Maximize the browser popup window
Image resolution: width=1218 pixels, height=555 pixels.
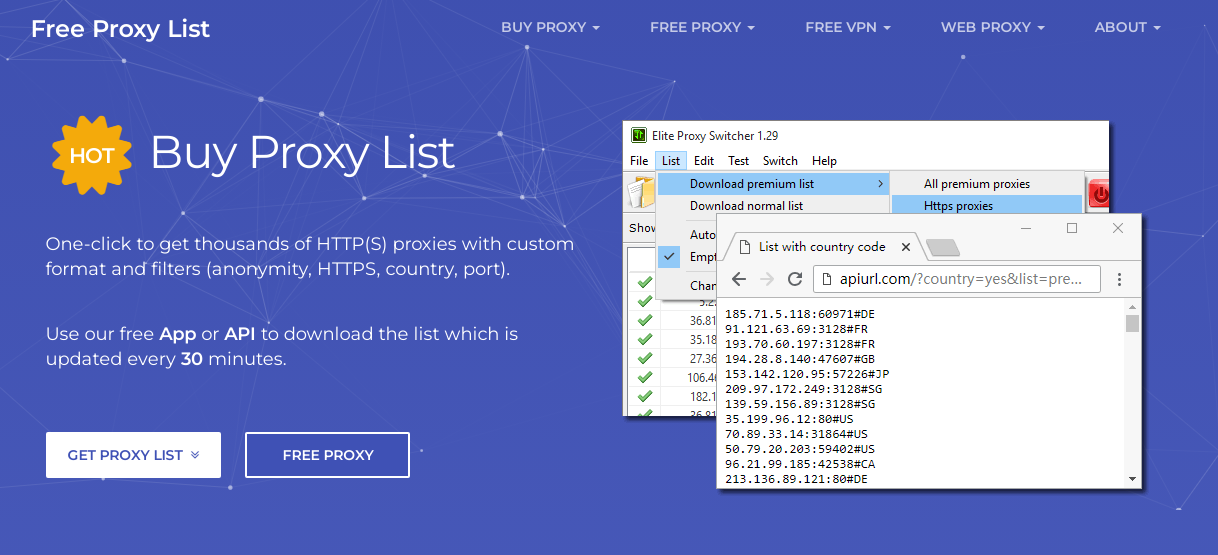tap(1072, 228)
